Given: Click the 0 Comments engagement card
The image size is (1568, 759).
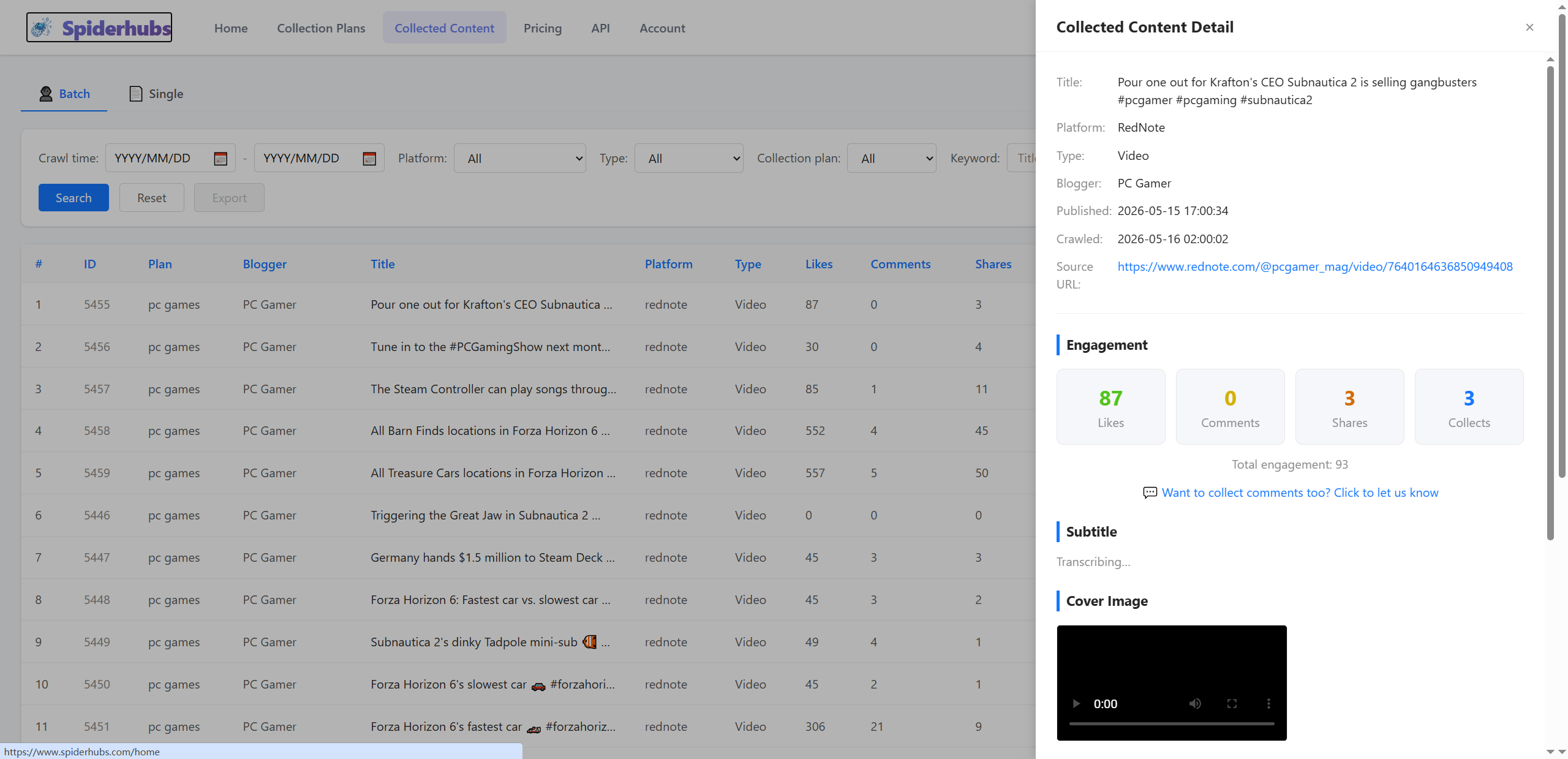Looking at the screenshot, I should click(1230, 407).
